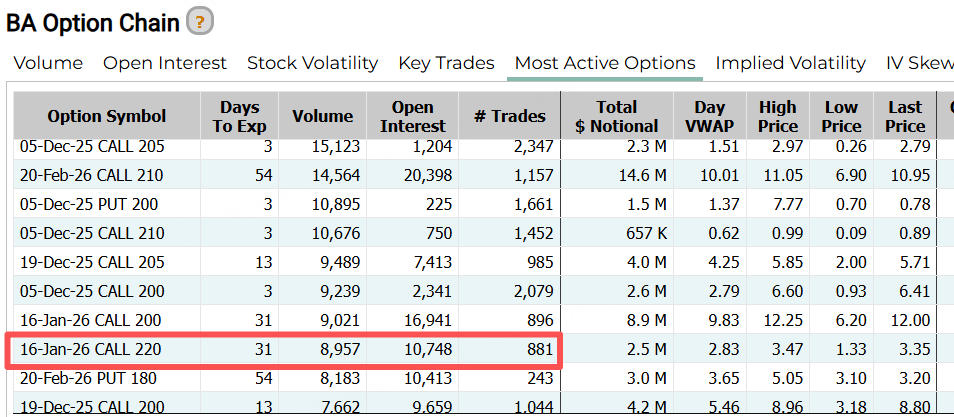This screenshot has width=954, height=417.
Task: Click the High Price column header
Action: coord(777,117)
